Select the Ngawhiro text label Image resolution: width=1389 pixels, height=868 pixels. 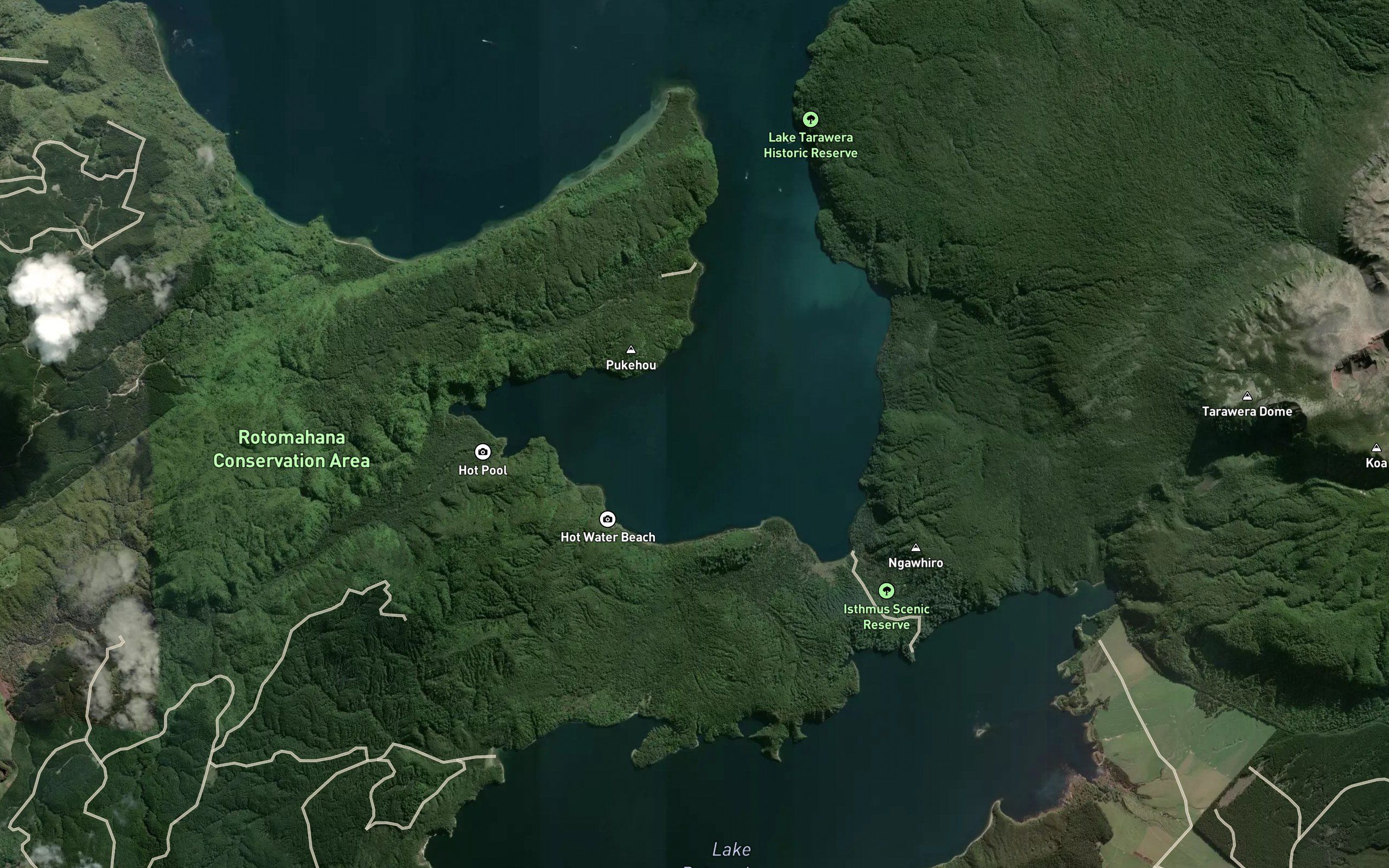coord(915,563)
